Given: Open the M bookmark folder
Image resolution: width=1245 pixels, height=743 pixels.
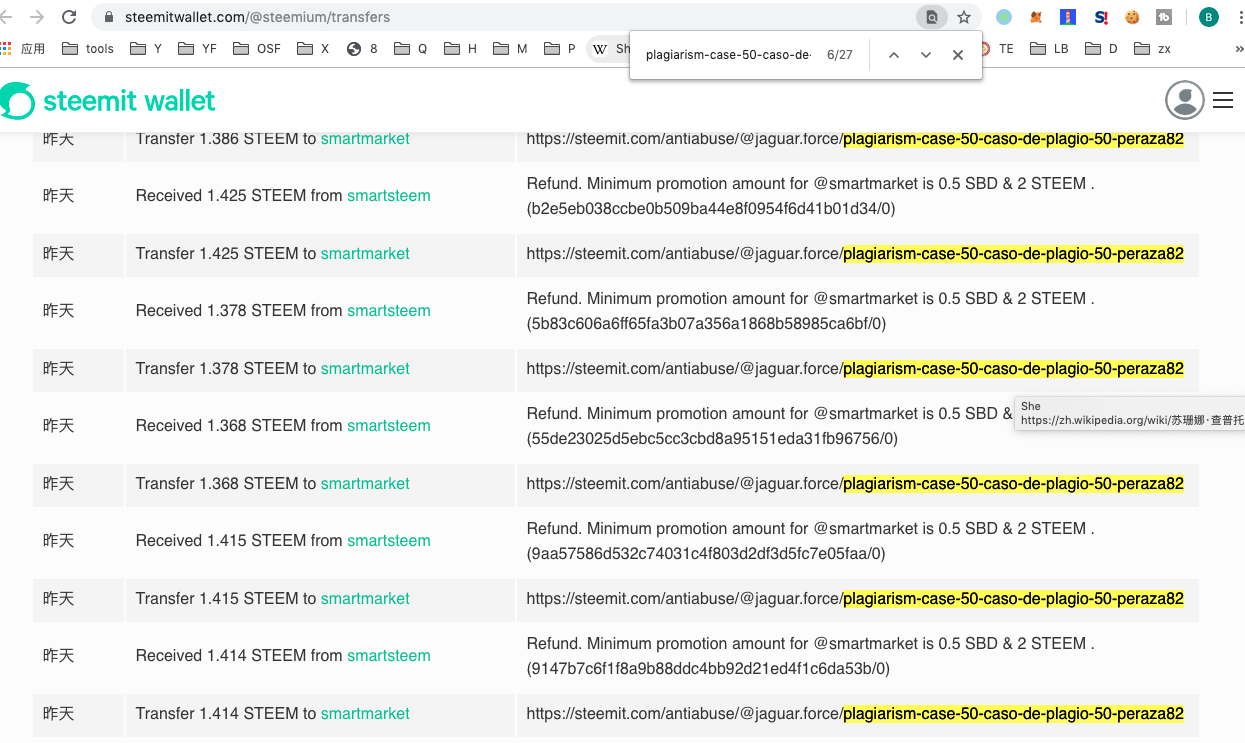Looking at the screenshot, I should click(511, 48).
